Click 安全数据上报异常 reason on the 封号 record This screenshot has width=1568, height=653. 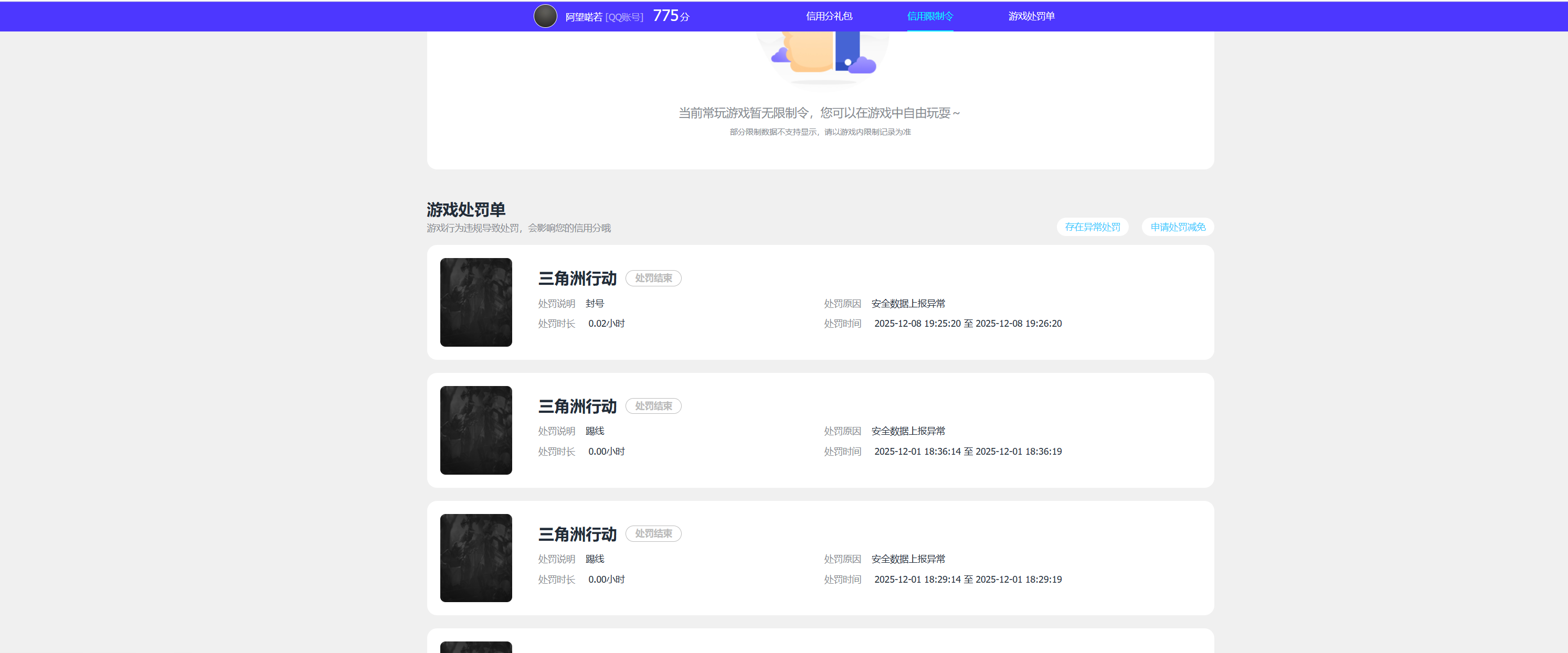(x=908, y=304)
